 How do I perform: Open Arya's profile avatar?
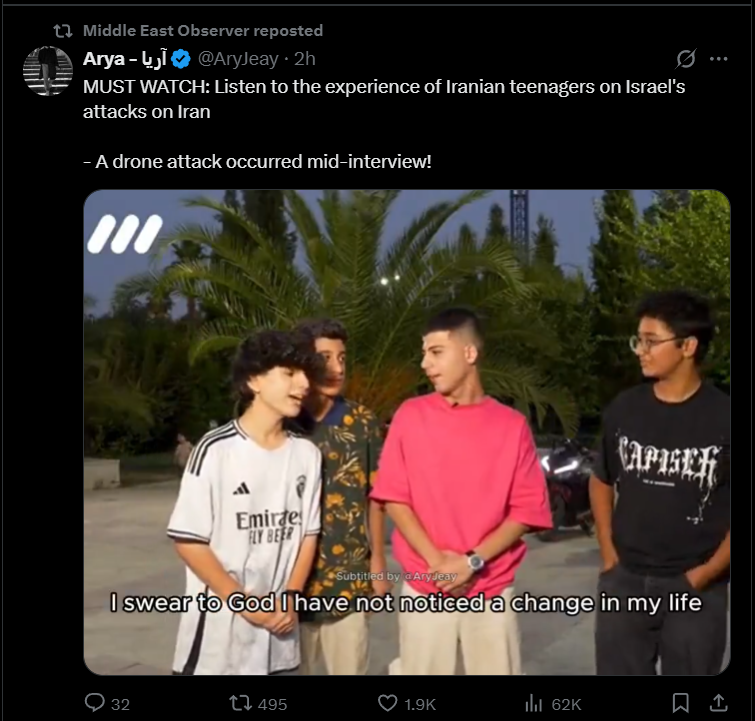48,71
